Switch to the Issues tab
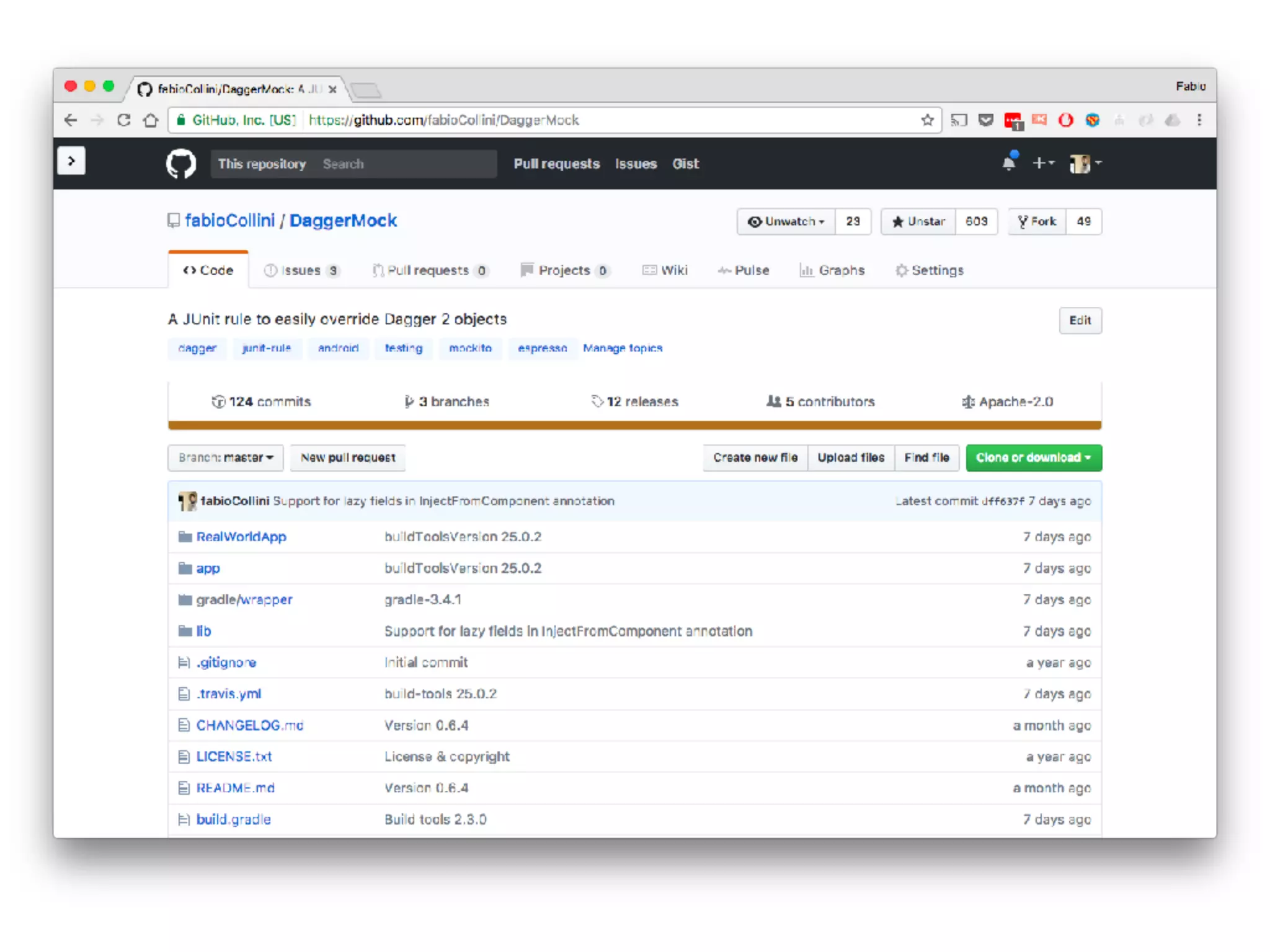 coord(301,270)
